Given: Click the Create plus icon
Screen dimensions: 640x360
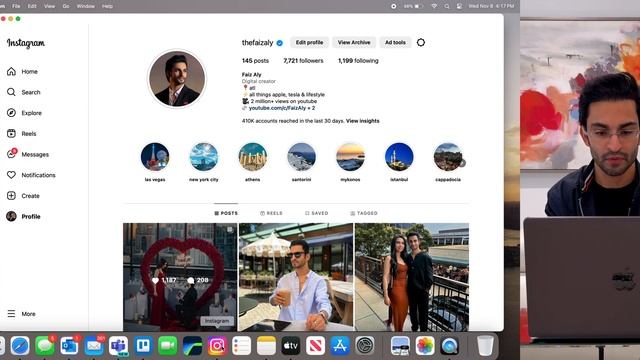Looking at the screenshot, I should (x=11, y=196).
